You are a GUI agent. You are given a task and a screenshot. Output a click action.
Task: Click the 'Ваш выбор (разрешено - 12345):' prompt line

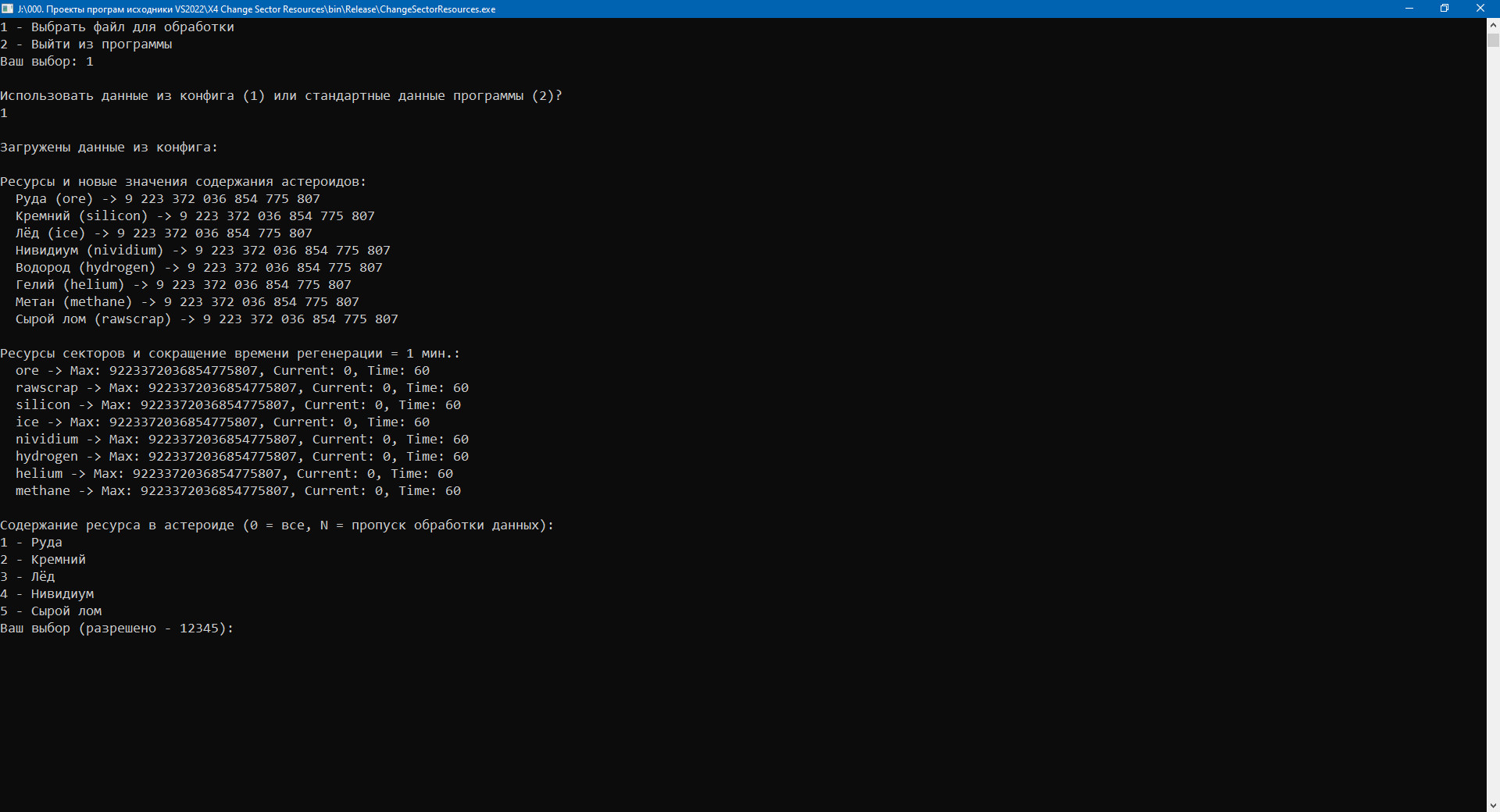click(117, 629)
